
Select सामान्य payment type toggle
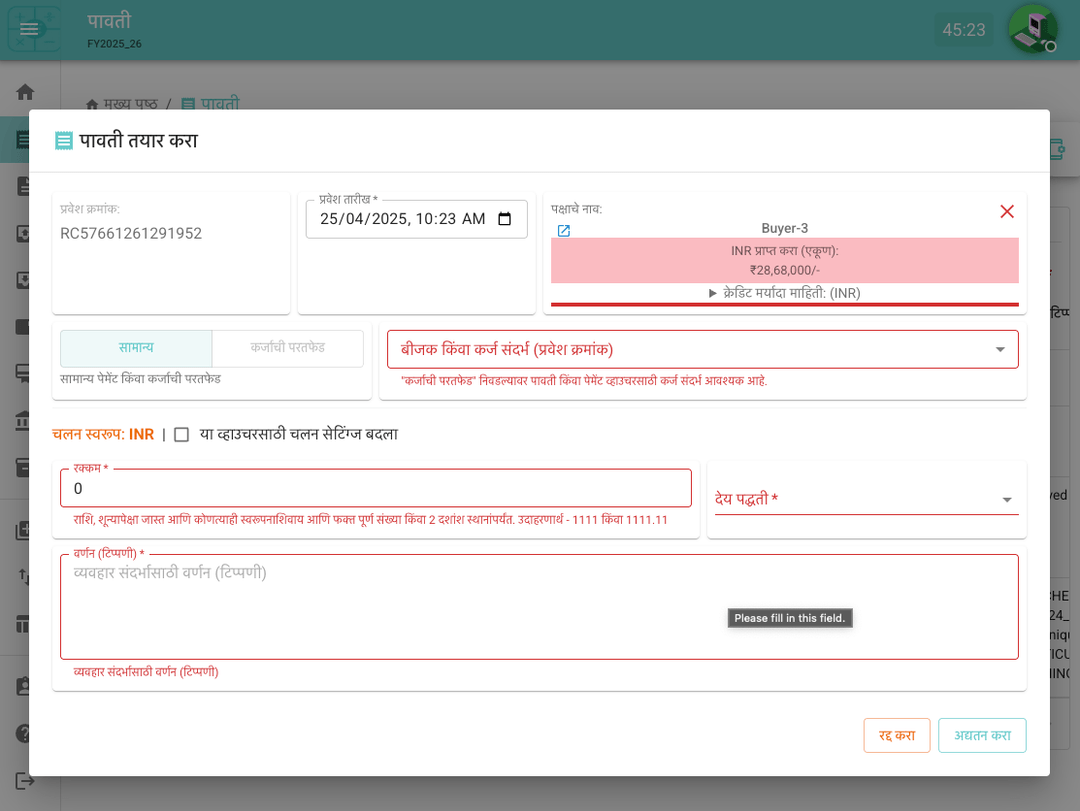pyautogui.click(x=136, y=348)
